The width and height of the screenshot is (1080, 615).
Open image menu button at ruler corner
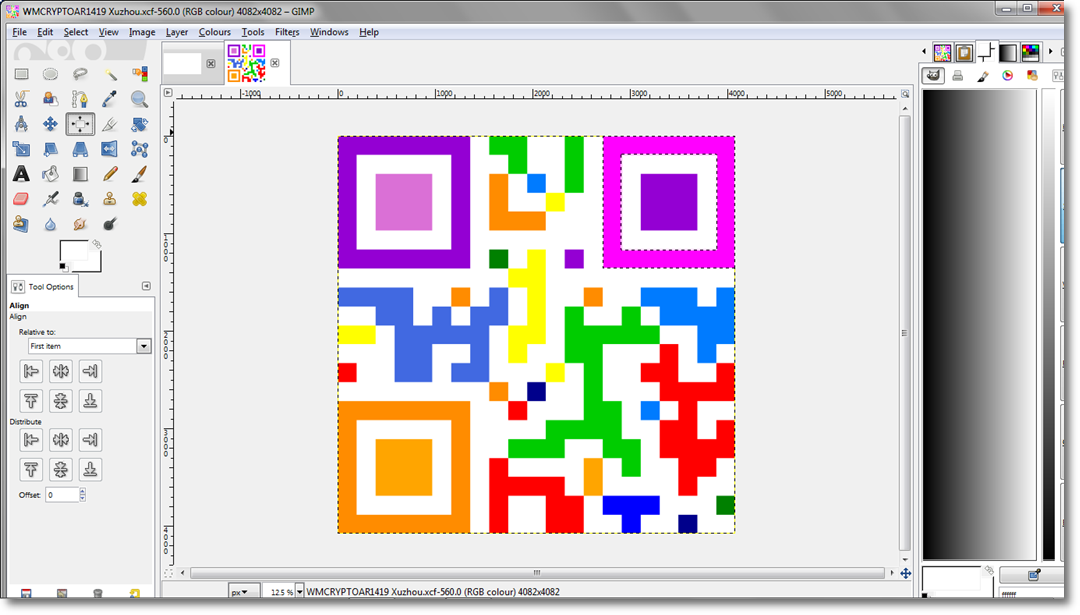(168, 92)
